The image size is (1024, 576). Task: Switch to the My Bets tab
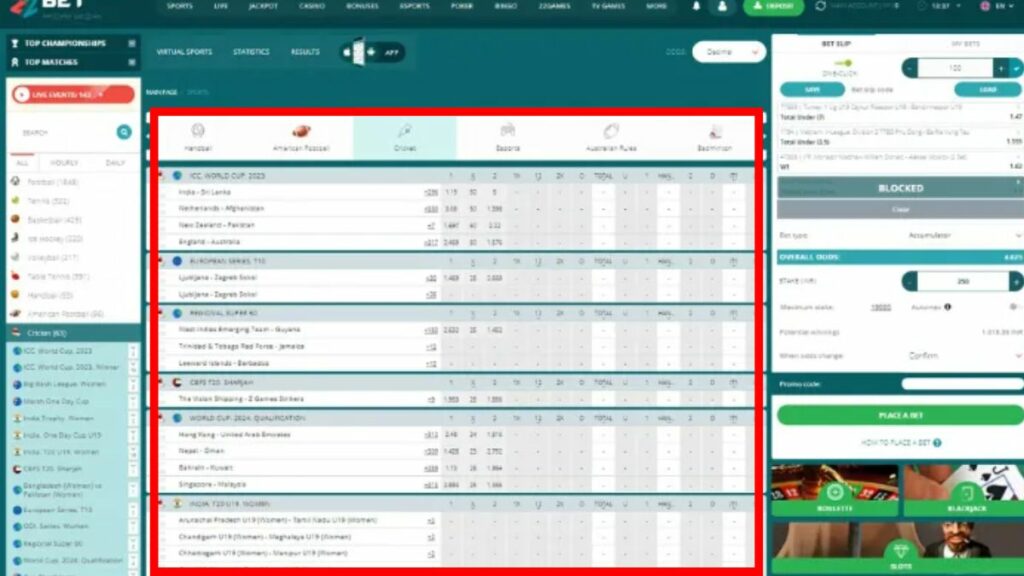coord(965,44)
